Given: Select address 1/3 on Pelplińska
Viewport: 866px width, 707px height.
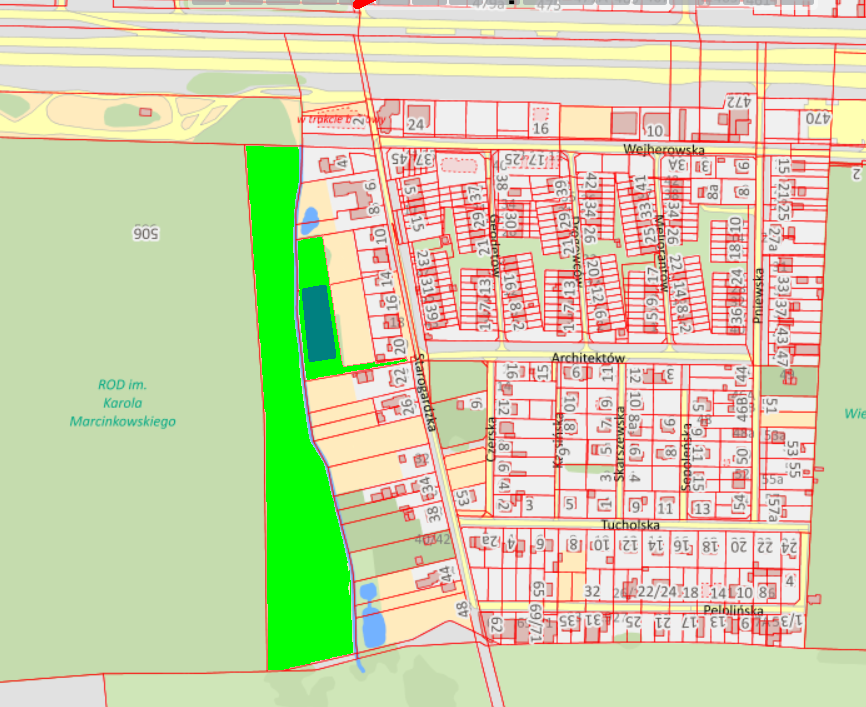Looking at the screenshot, I should (791, 621).
